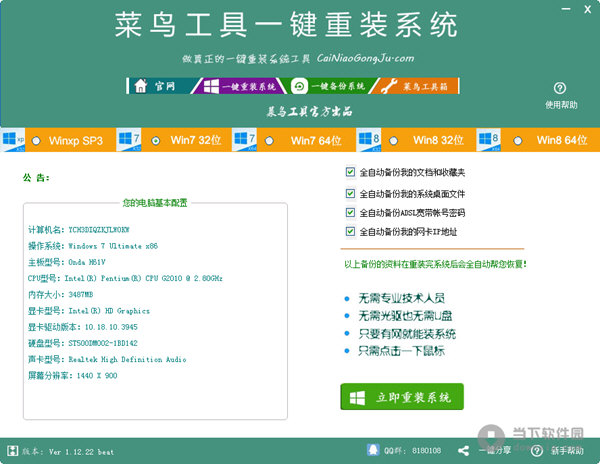
Task: Close the 菜鸟工具 window
Action: 587,10
